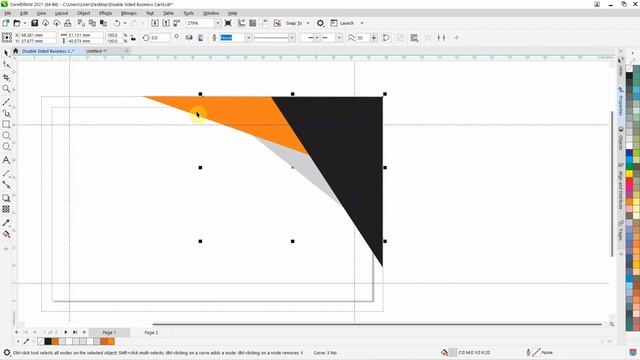Image resolution: width=640 pixels, height=360 pixels.
Task: Open the File menu
Action: tap(8, 13)
